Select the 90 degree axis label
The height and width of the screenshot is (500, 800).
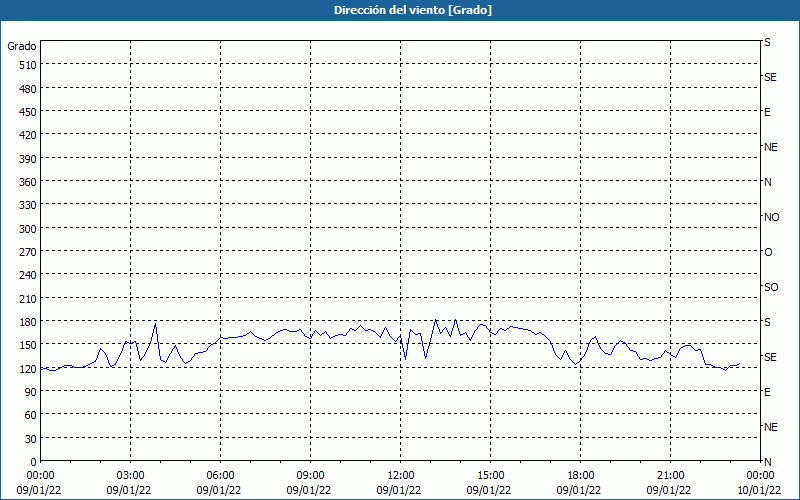[31, 392]
